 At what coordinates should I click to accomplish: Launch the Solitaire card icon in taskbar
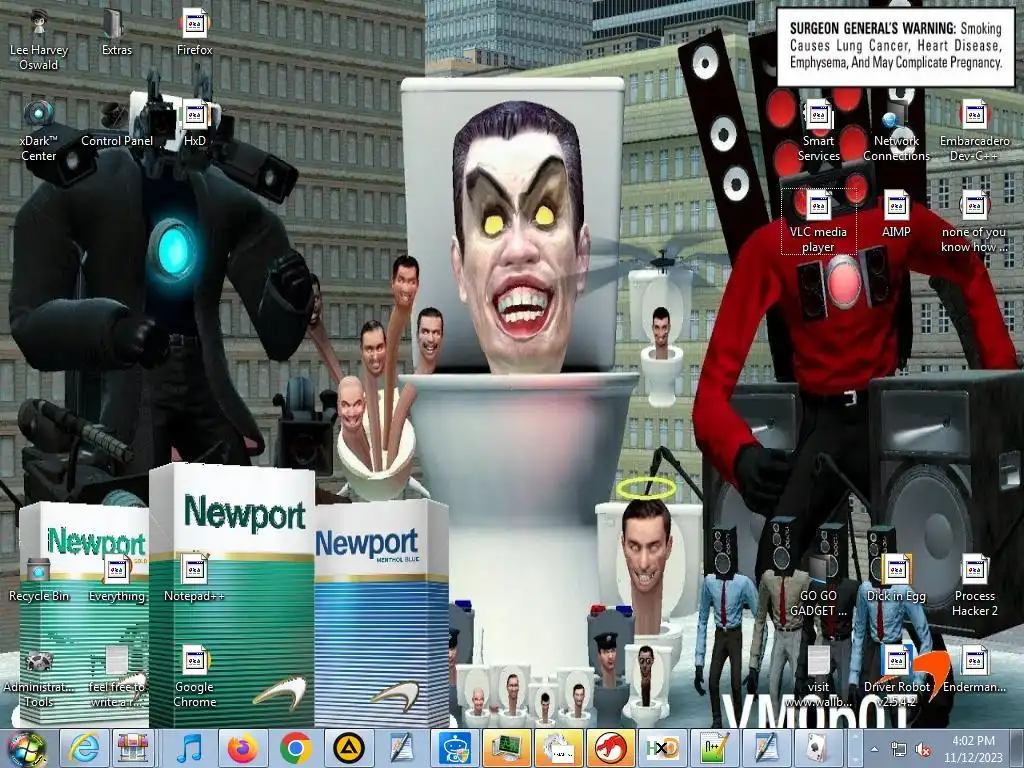[818, 748]
